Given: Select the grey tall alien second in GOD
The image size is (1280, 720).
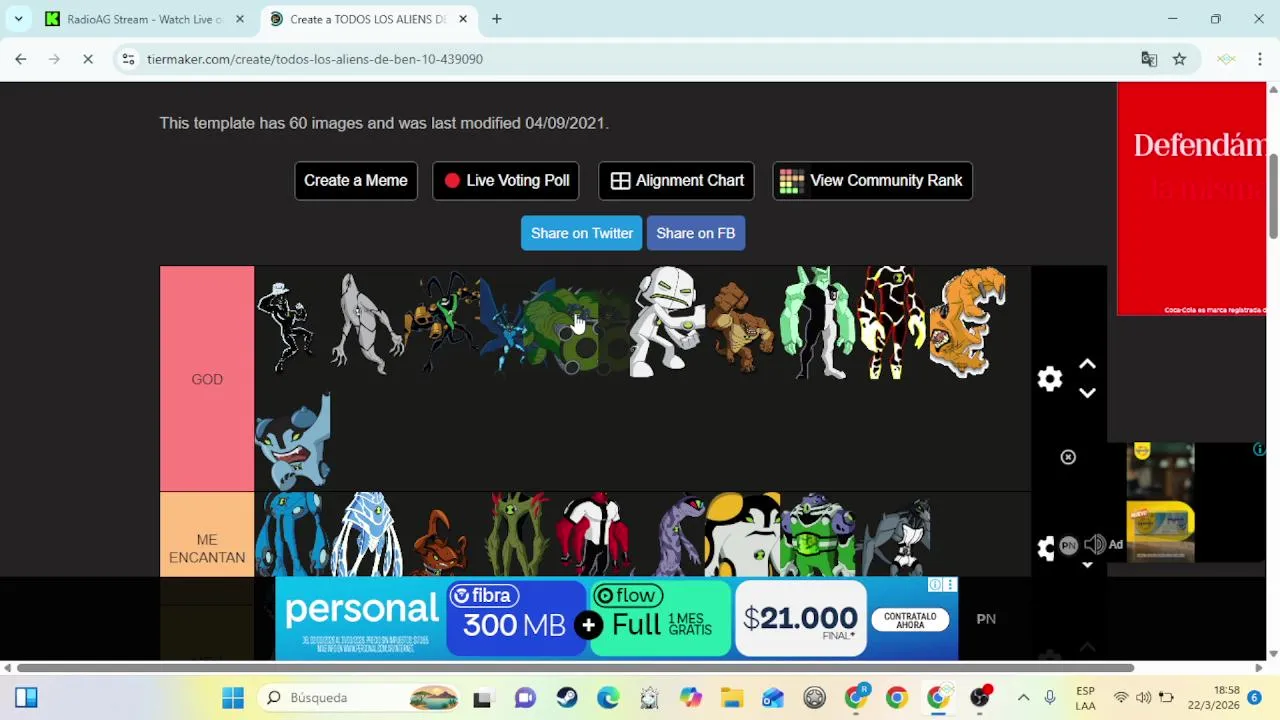Looking at the screenshot, I should click(368, 322).
